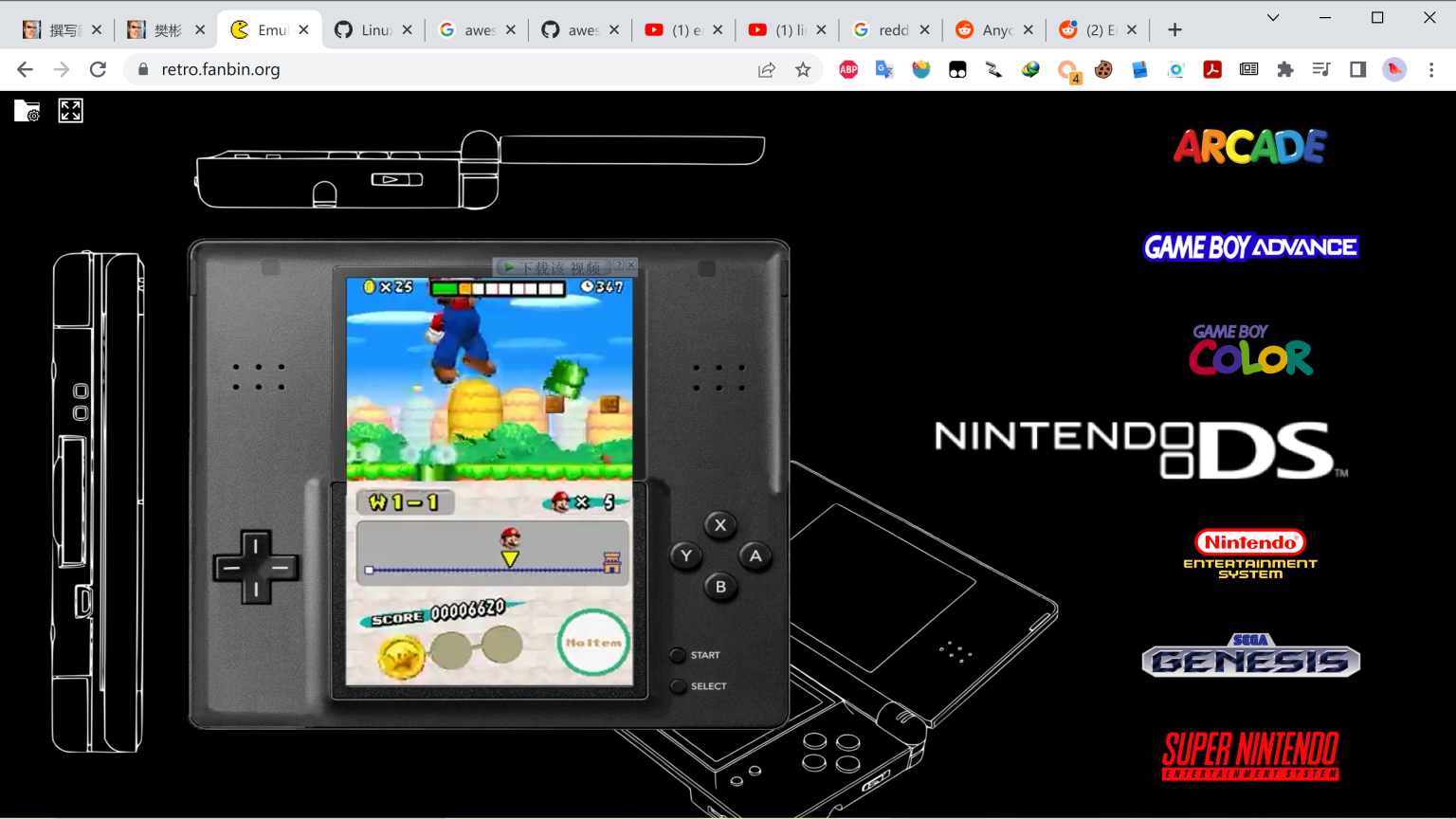Switch to the Linux GitHub tab
Viewport: 1456px width, 819px height.
[373, 29]
